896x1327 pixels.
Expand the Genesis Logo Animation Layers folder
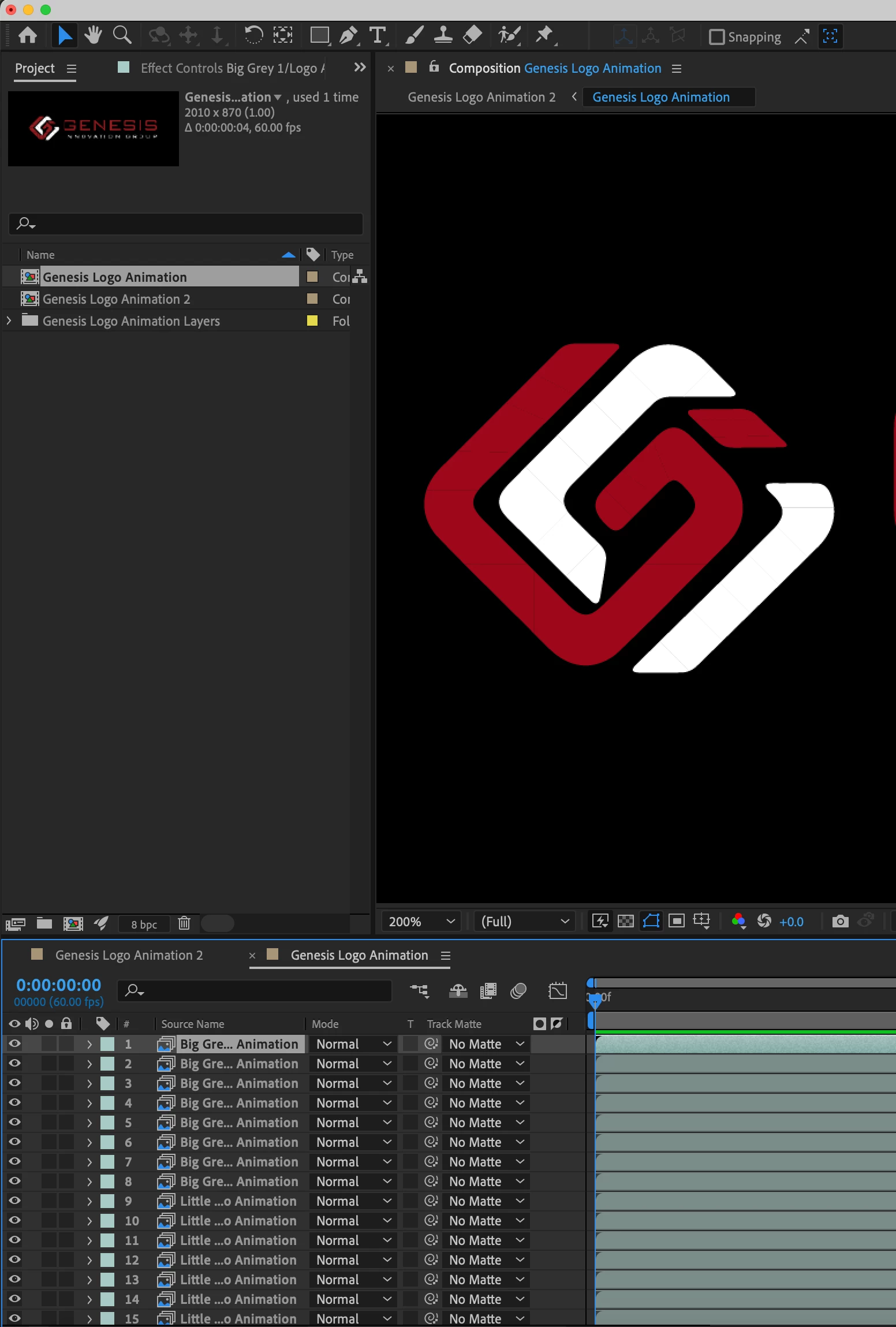pos(9,320)
